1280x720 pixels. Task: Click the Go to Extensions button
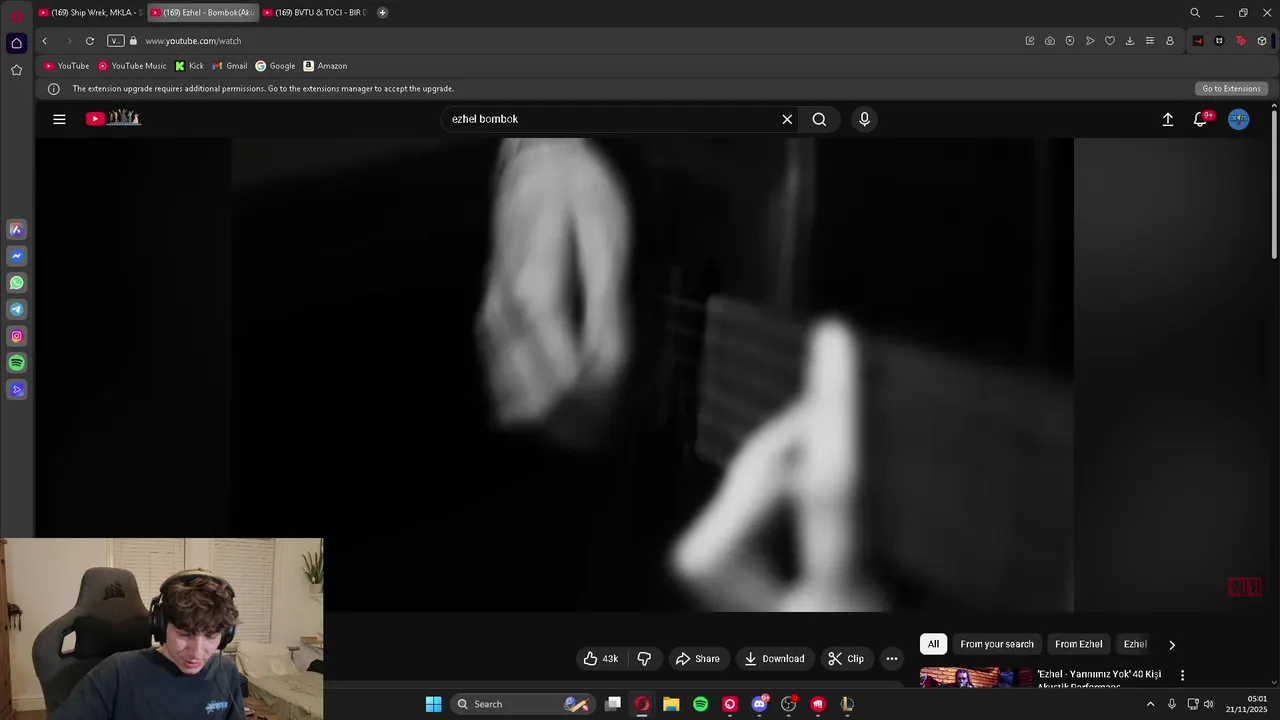click(x=1231, y=89)
